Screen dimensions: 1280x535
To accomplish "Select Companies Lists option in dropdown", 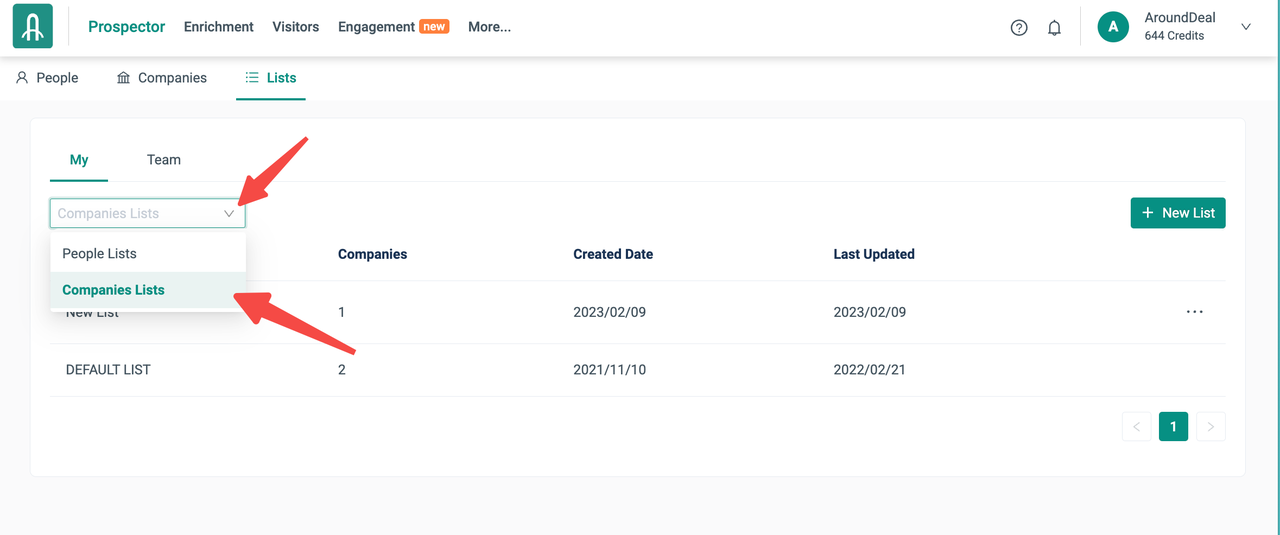I will [x=113, y=290].
